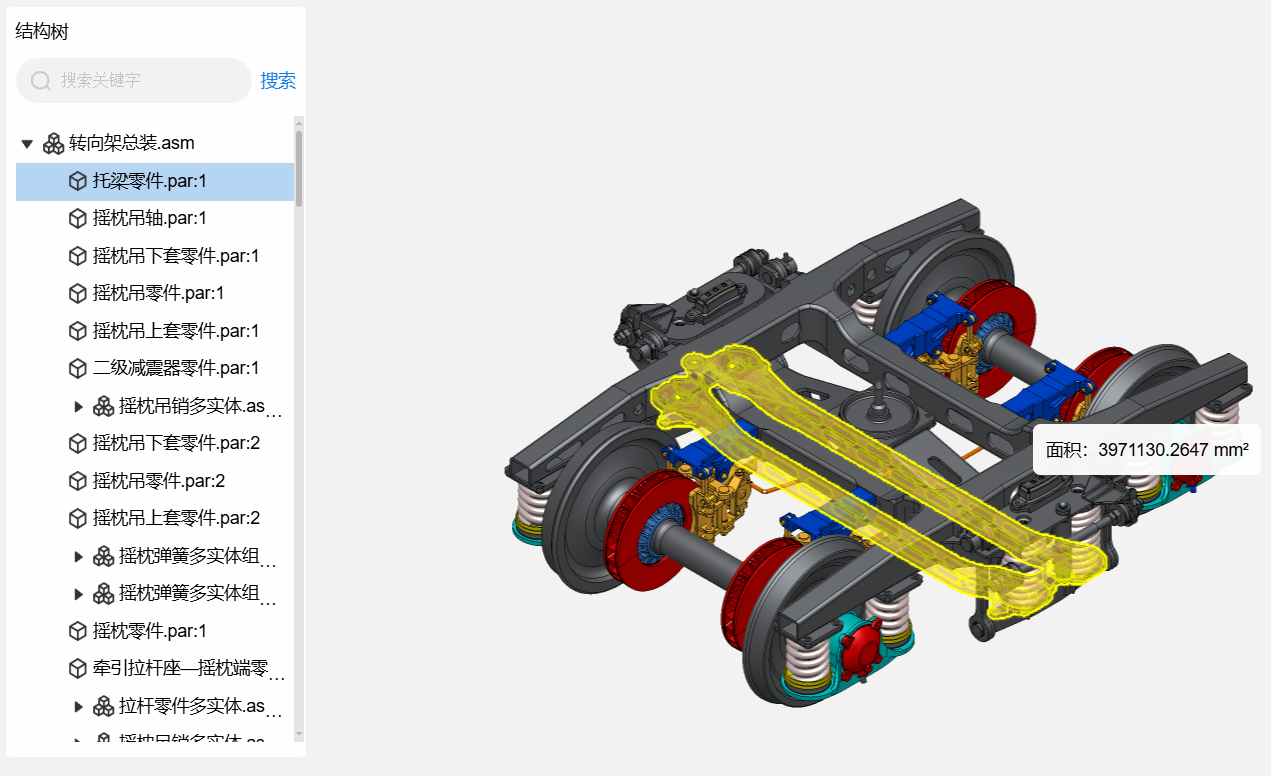Focus the 搜索关键字 search input field
1271x776 pixels.
(x=134, y=80)
